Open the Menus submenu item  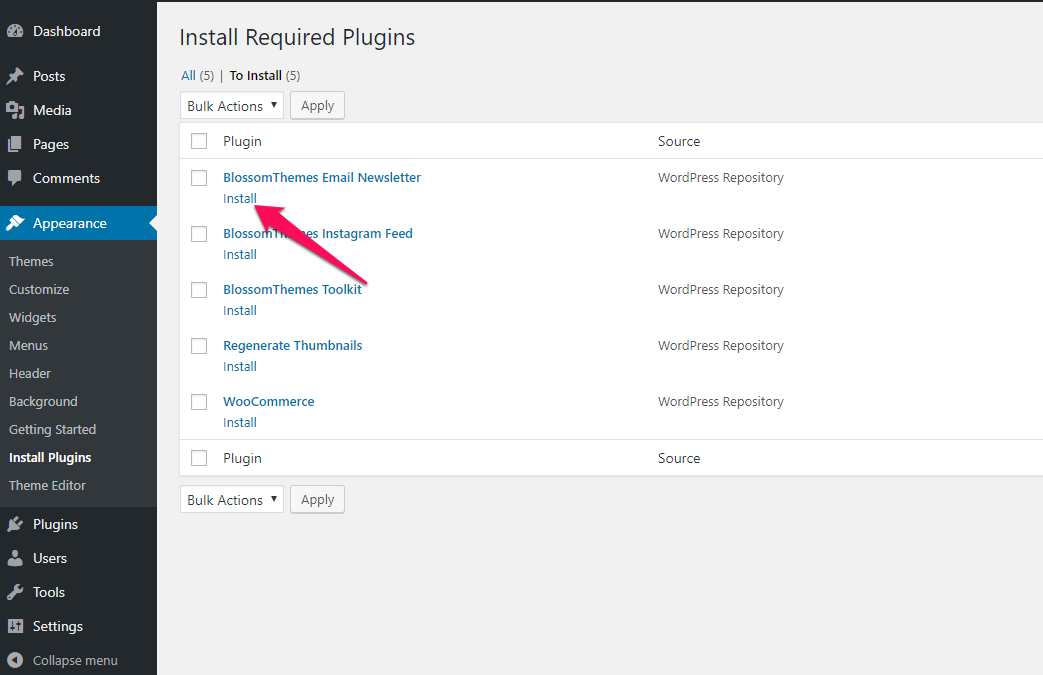click(x=29, y=346)
